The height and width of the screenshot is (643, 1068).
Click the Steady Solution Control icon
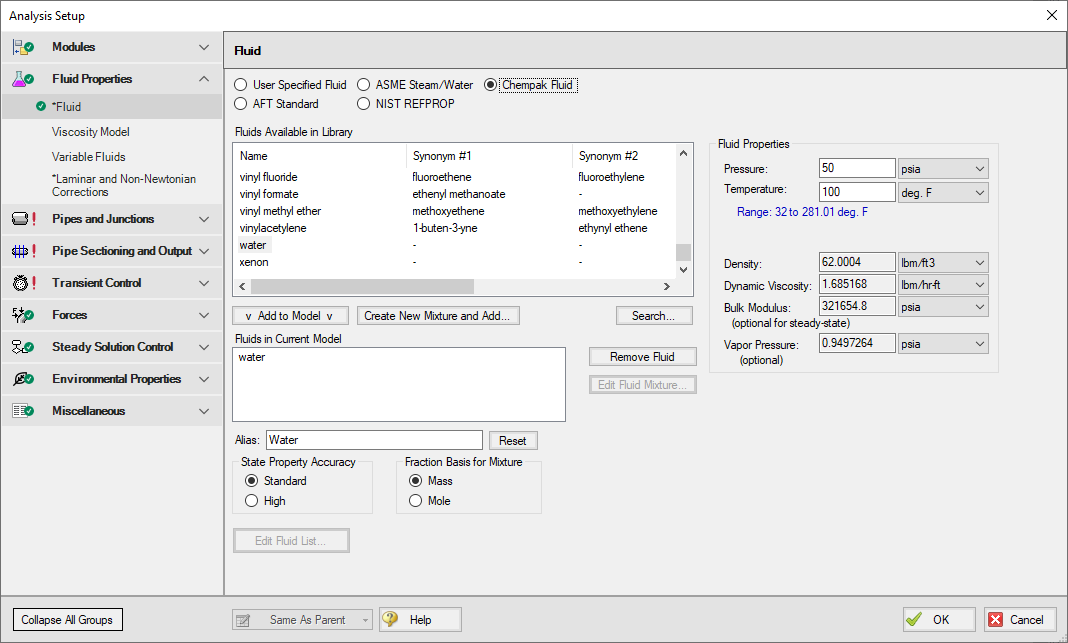point(24,347)
